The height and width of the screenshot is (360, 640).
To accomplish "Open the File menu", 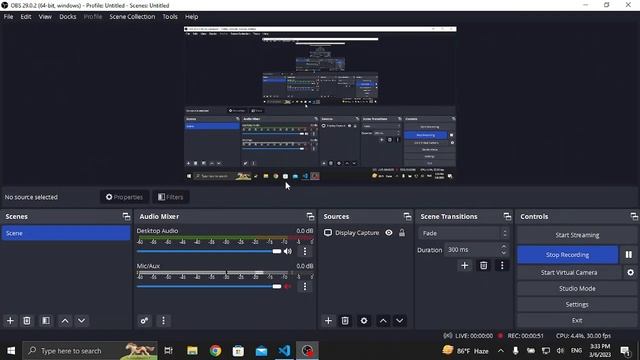I will pos(8,17).
